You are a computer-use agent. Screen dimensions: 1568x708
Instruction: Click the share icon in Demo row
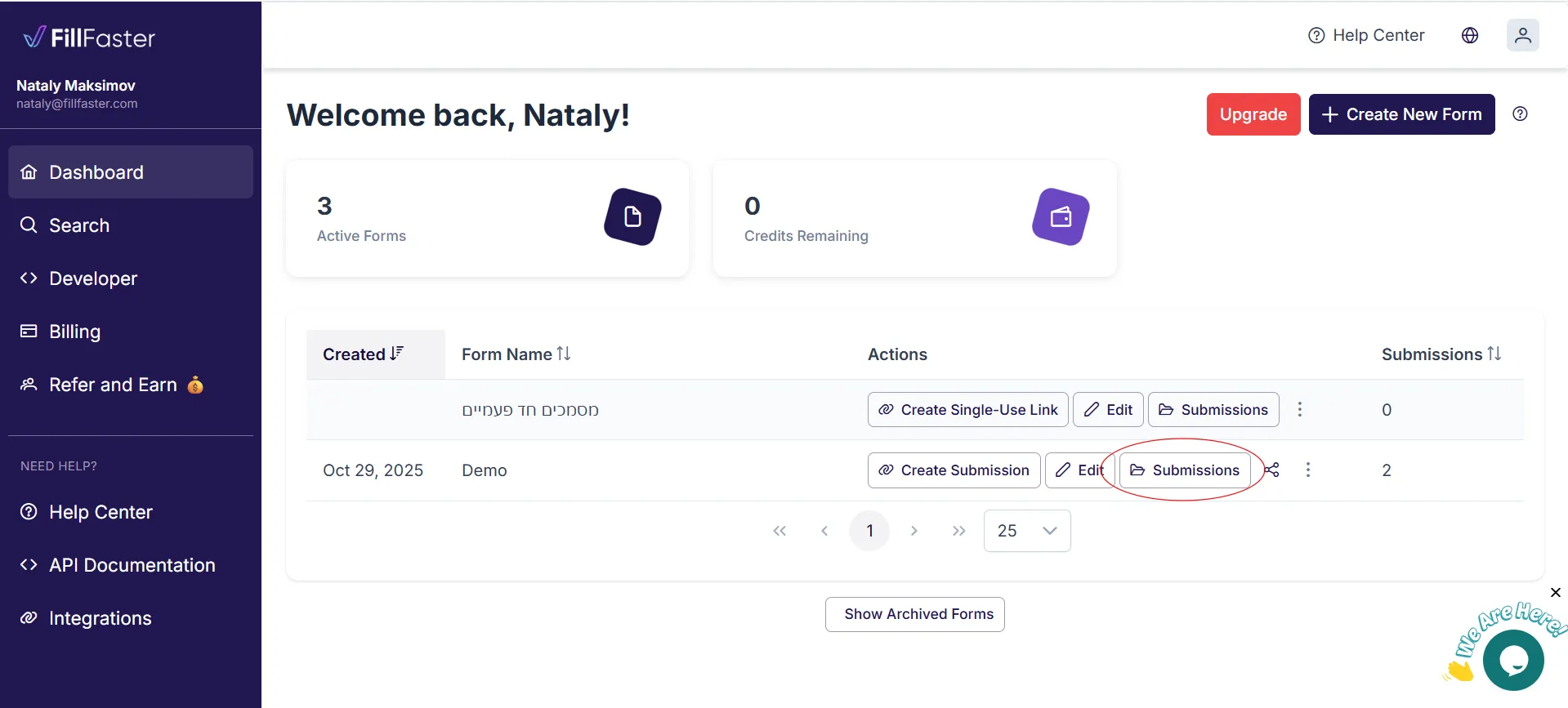[x=1272, y=470]
